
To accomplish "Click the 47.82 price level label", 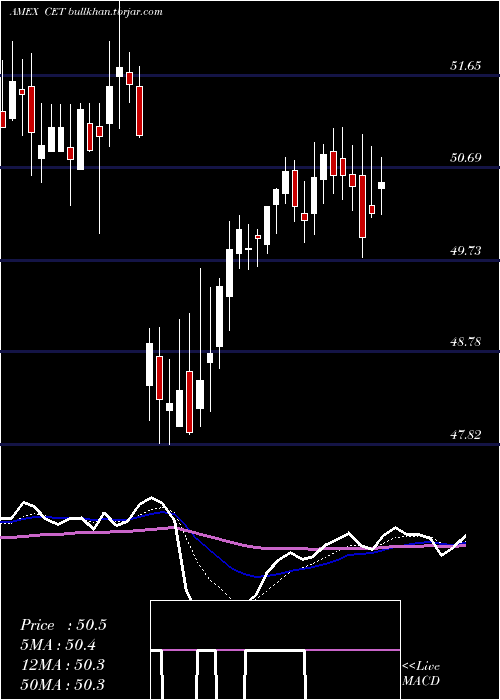I will pos(465,434).
